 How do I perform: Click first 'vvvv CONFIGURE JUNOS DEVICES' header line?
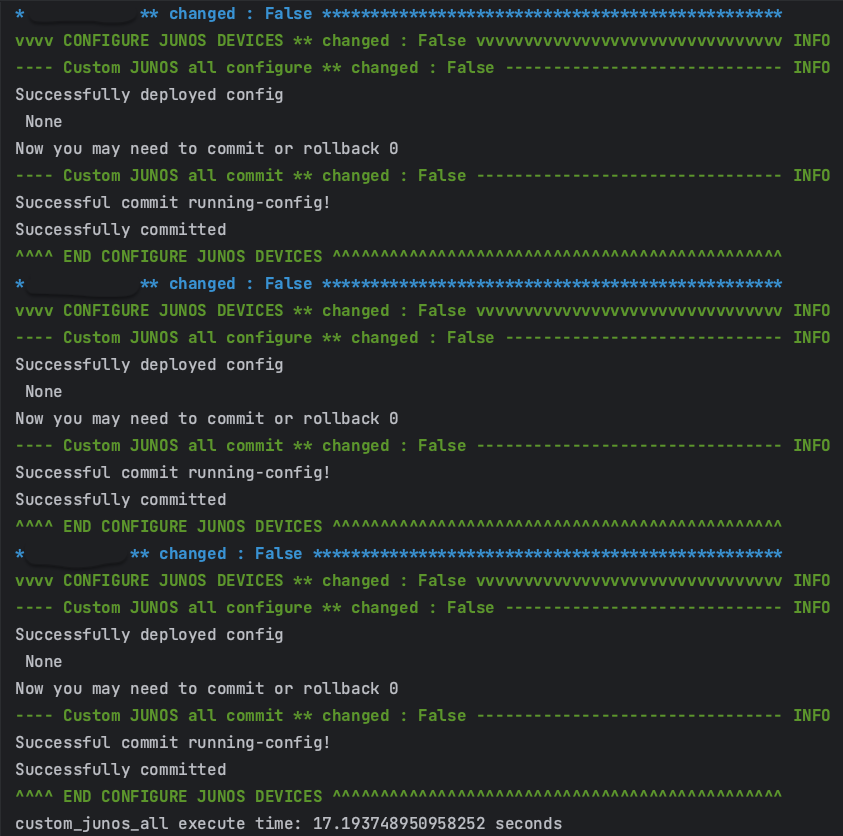click(x=423, y=41)
